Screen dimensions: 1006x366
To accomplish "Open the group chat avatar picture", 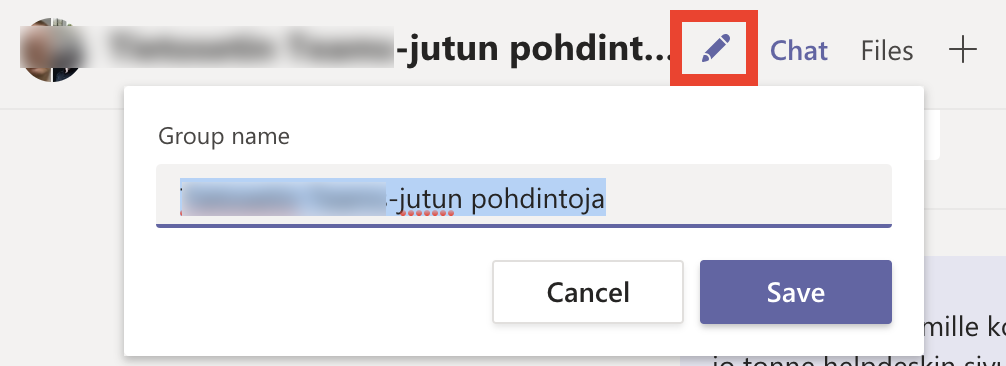I will click(x=50, y=50).
